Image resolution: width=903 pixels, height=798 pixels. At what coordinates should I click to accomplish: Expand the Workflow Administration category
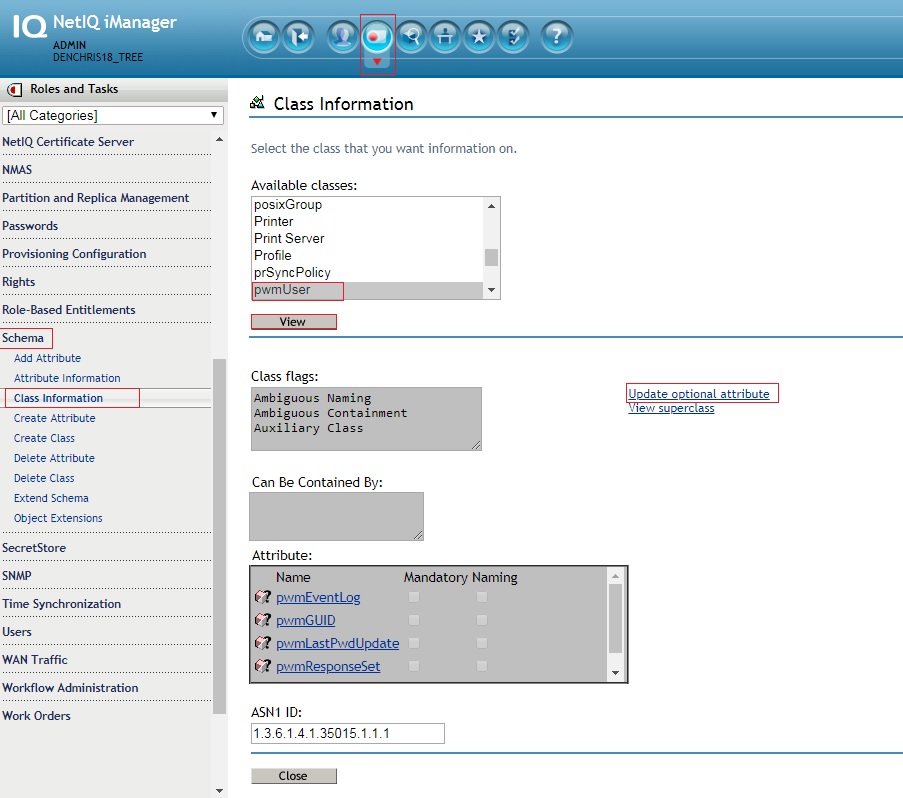click(x=70, y=688)
